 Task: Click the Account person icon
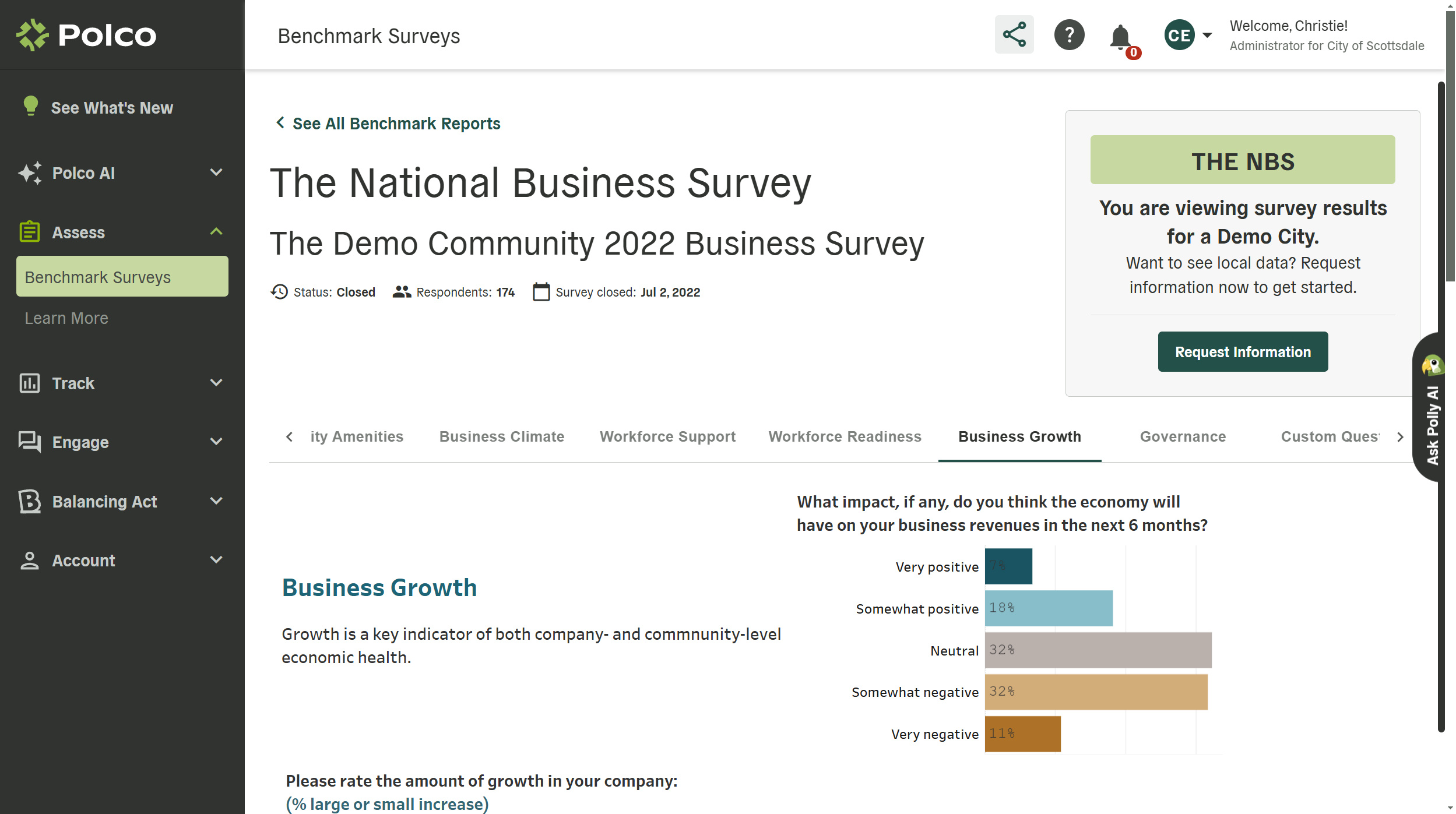point(30,560)
